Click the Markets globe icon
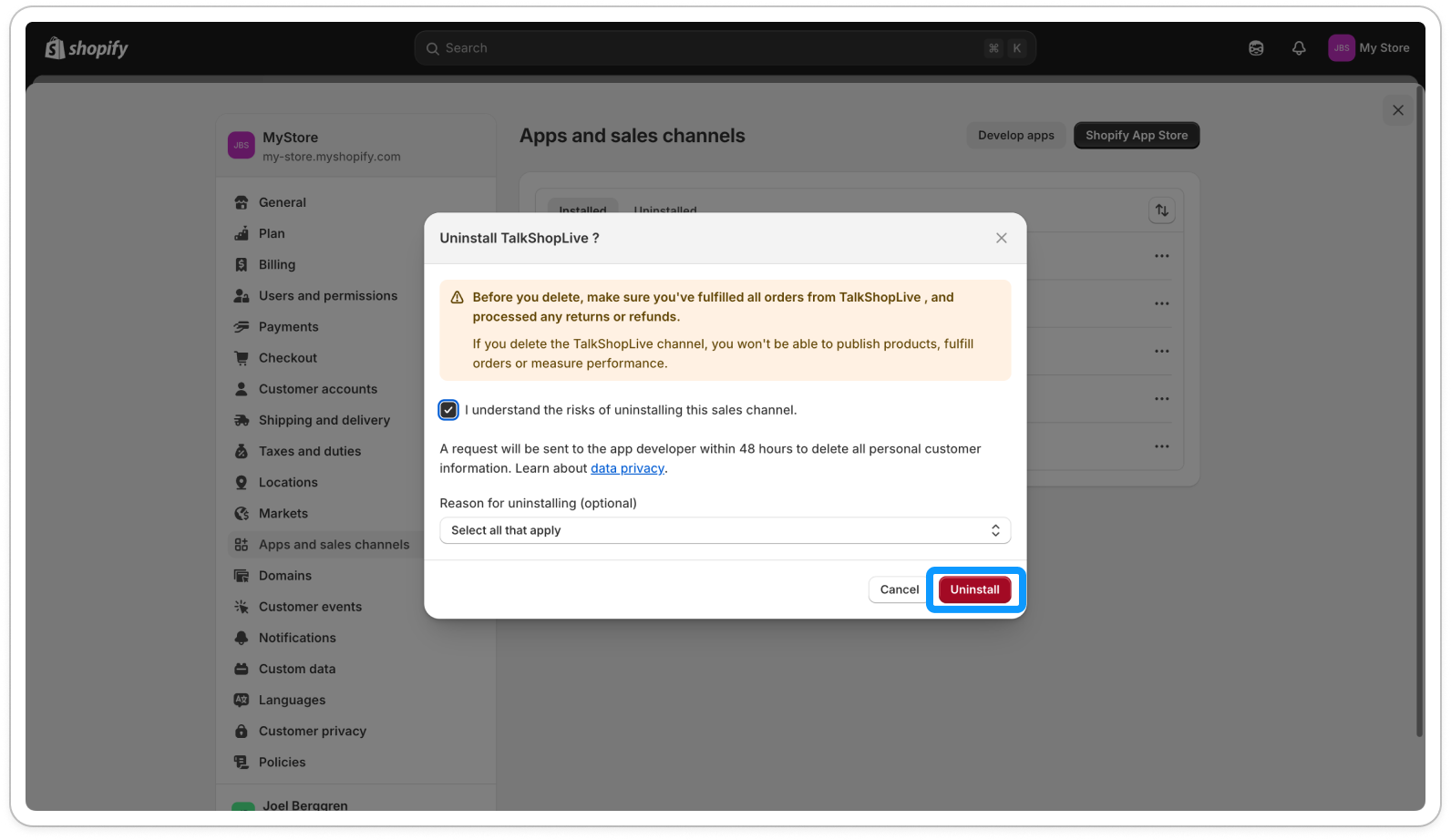 [242, 514]
